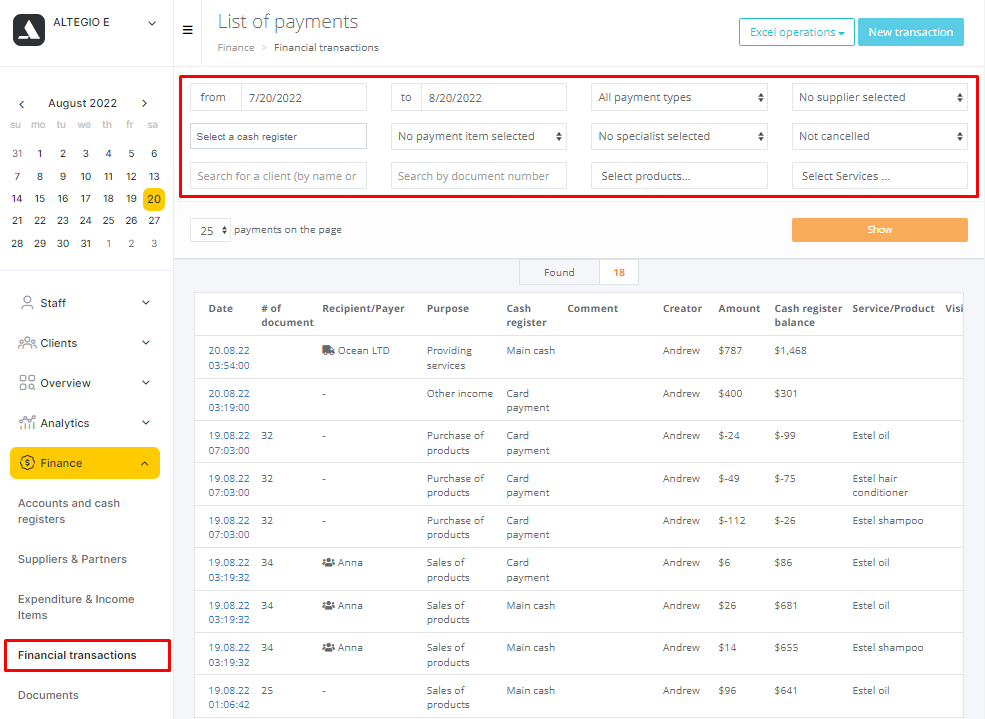Image resolution: width=985 pixels, height=719 pixels.
Task: Toggle the hamburger sidebar menu icon
Action: click(x=187, y=30)
